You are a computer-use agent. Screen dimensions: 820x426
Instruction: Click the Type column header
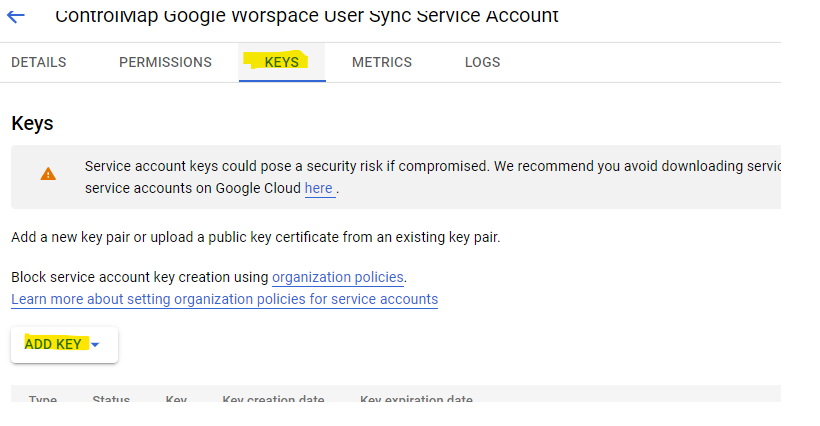tap(43, 400)
